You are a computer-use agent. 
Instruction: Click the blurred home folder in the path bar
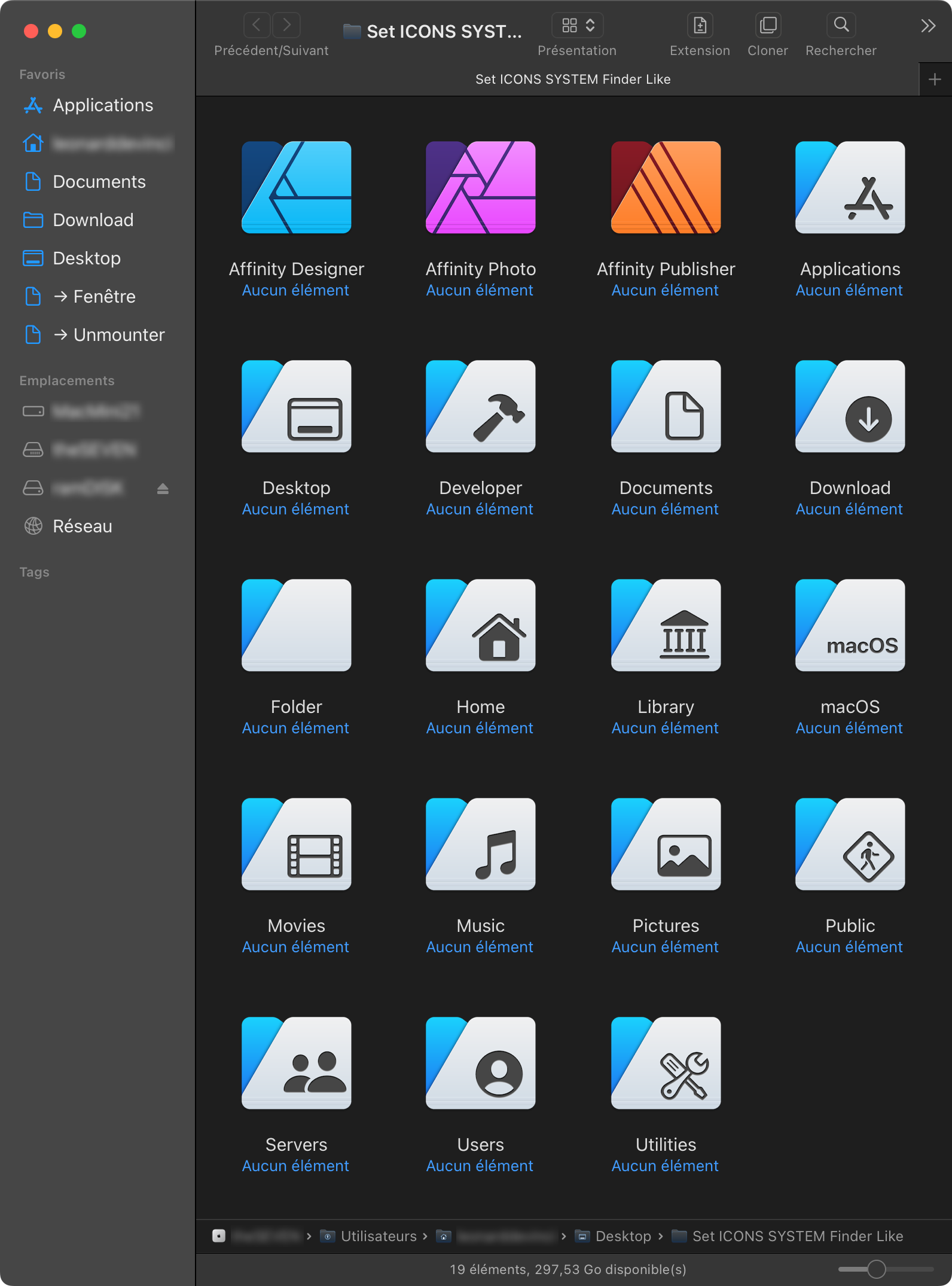coord(496,1236)
